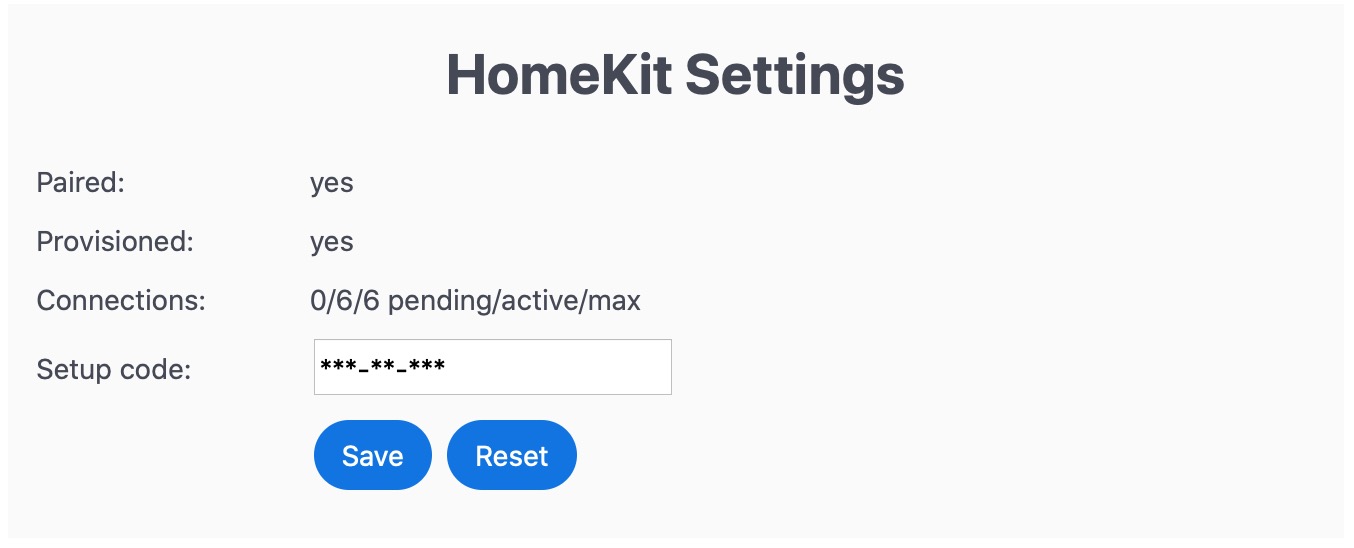The width and height of the screenshot is (1354, 548).
Task: Click the pending/active/max text
Action: point(514,301)
